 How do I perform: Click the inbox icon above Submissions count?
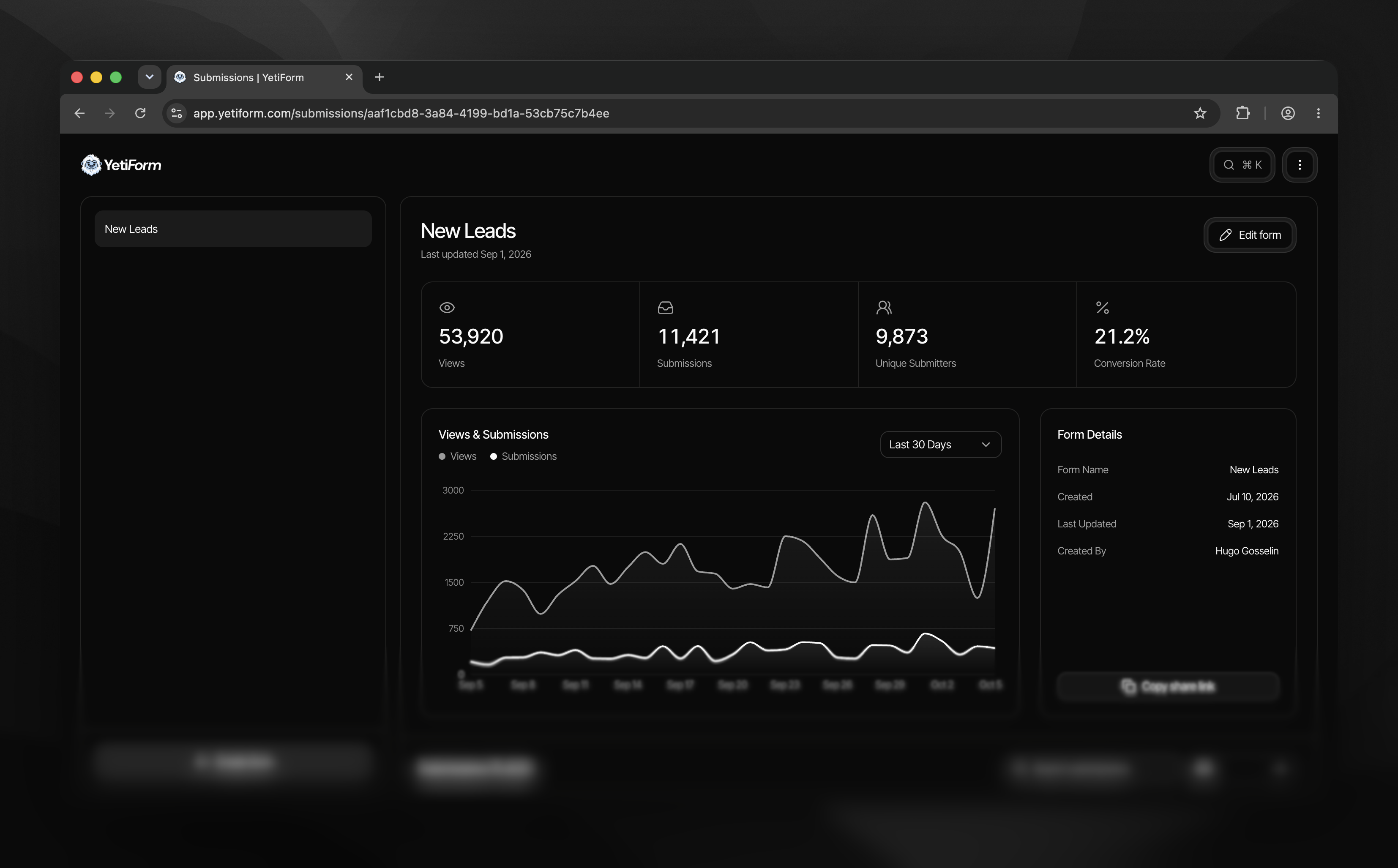click(x=665, y=308)
